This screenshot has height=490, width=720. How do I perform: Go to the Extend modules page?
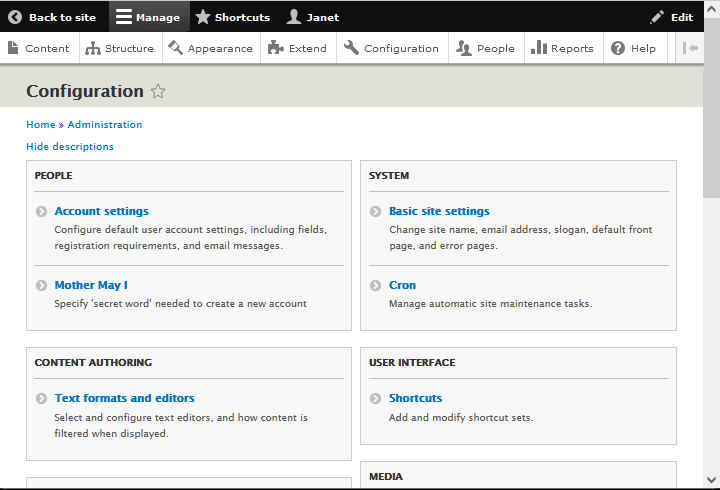[x=297, y=48]
